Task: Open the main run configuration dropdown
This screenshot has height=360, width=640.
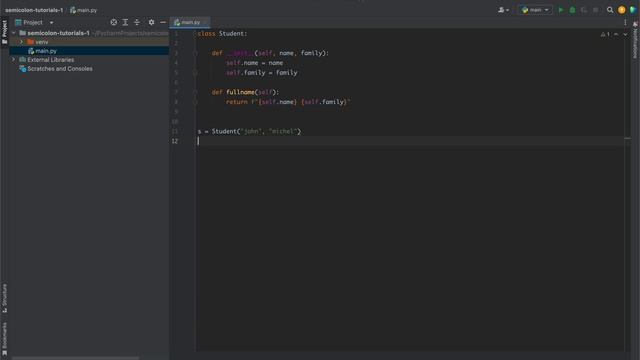Action: (535, 10)
